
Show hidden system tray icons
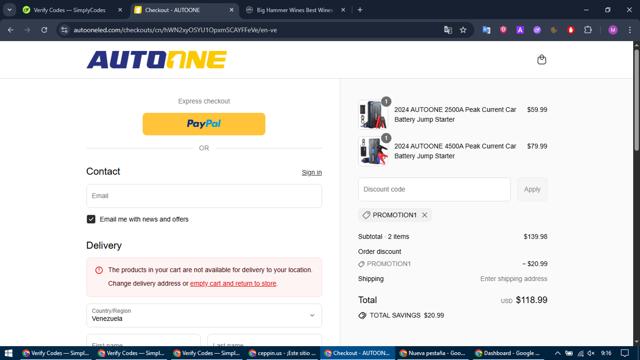click(558, 353)
